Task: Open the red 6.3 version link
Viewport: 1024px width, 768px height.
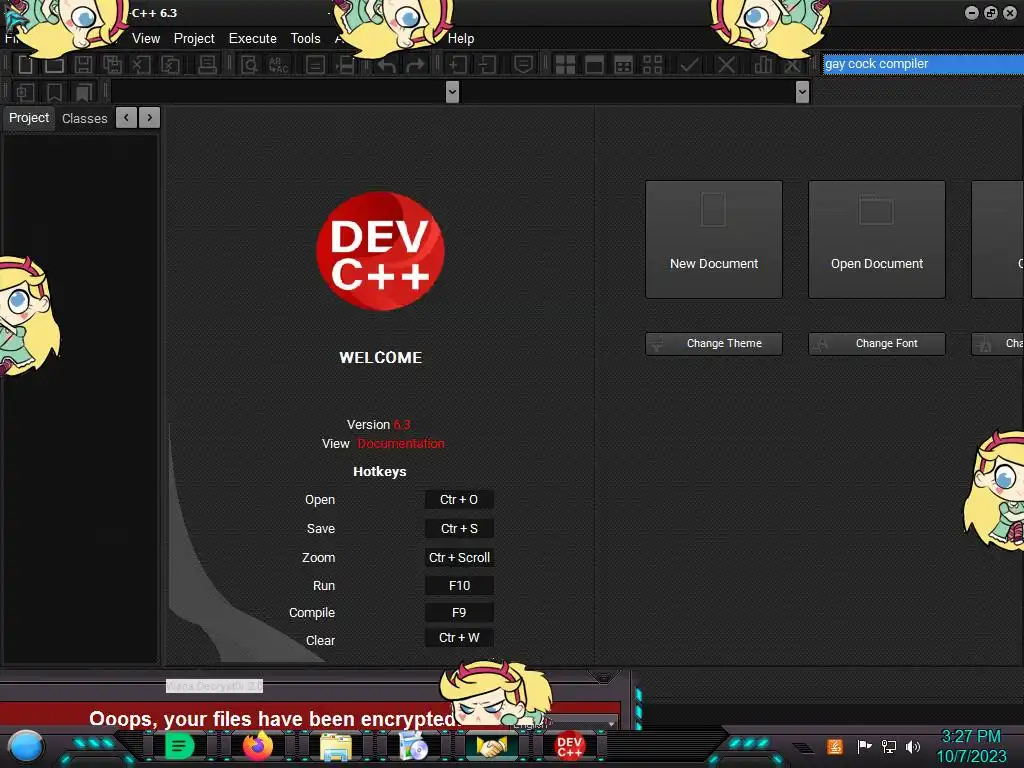Action: point(402,424)
